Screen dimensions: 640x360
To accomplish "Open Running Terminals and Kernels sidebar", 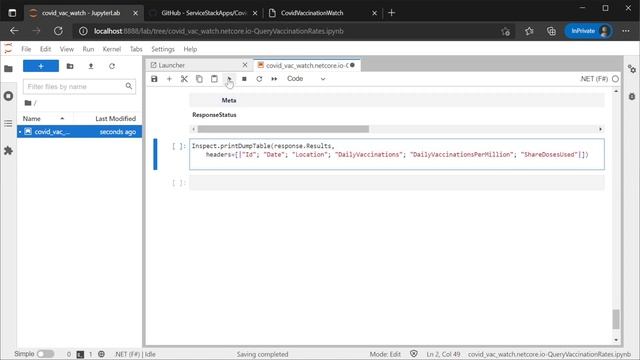I will [8, 96].
